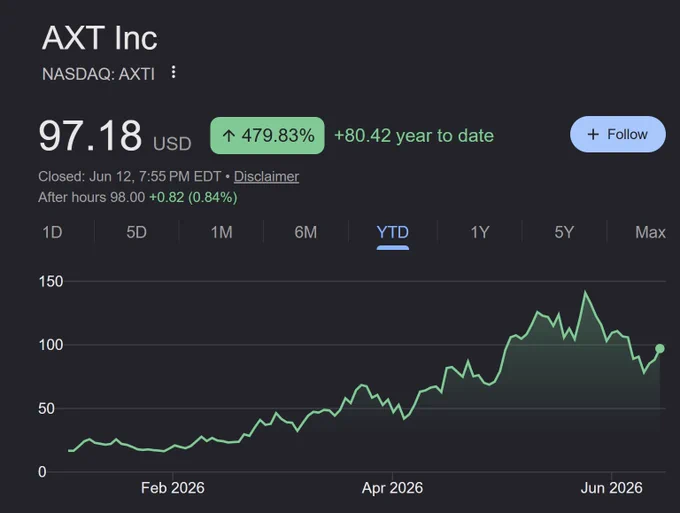Follow AXT Inc stock
Screen dimensions: 680x513
click(618, 134)
